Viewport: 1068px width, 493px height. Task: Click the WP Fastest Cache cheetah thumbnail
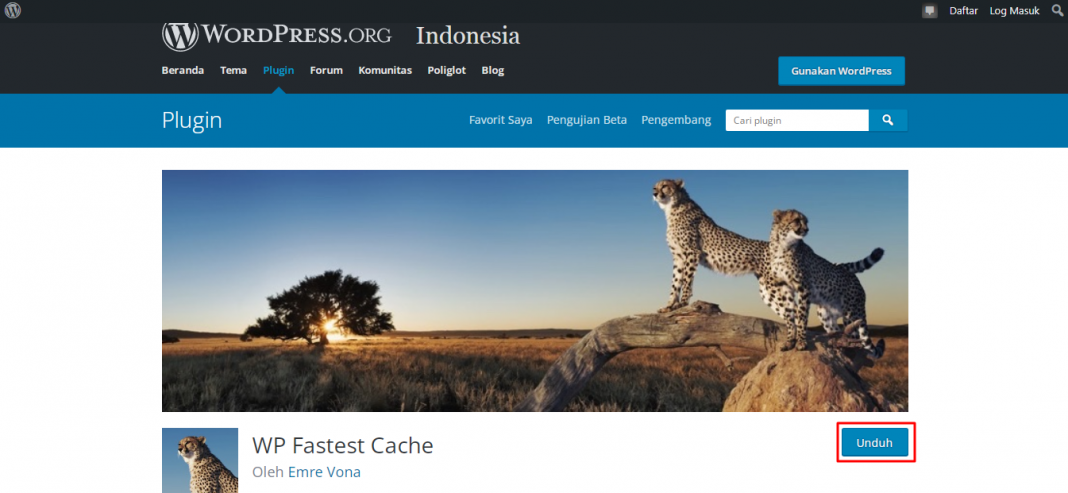click(x=200, y=460)
